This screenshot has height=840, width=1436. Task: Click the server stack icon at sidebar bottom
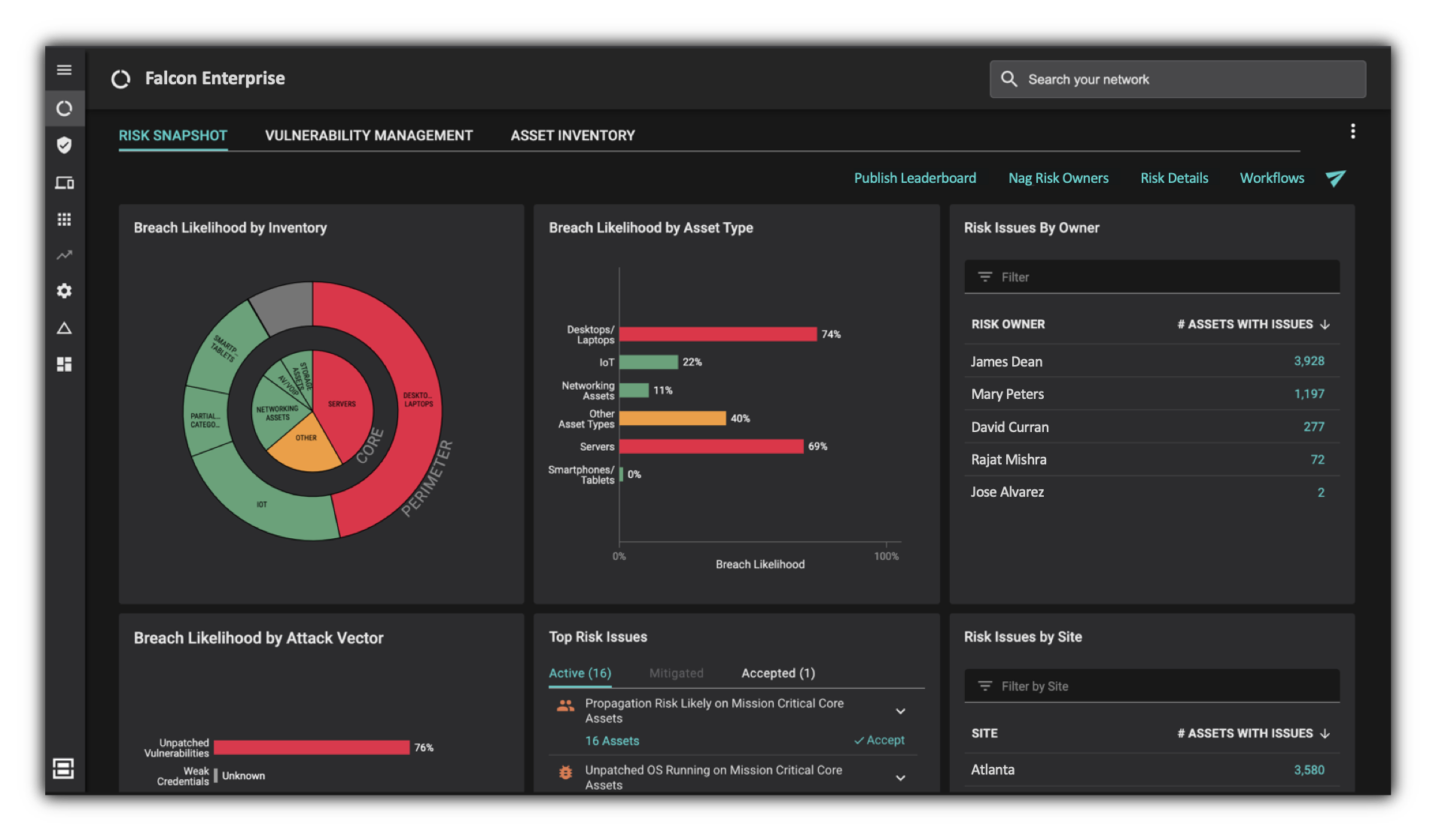[x=63, y=768]
